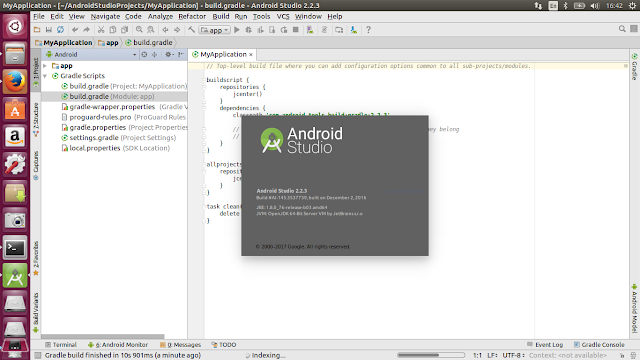Click the Stop square icon

pyautogui.click(x=296, y=30)
